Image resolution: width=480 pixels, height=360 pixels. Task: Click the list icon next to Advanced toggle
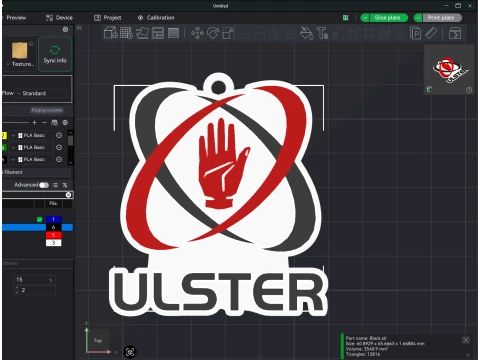[55, 185]
